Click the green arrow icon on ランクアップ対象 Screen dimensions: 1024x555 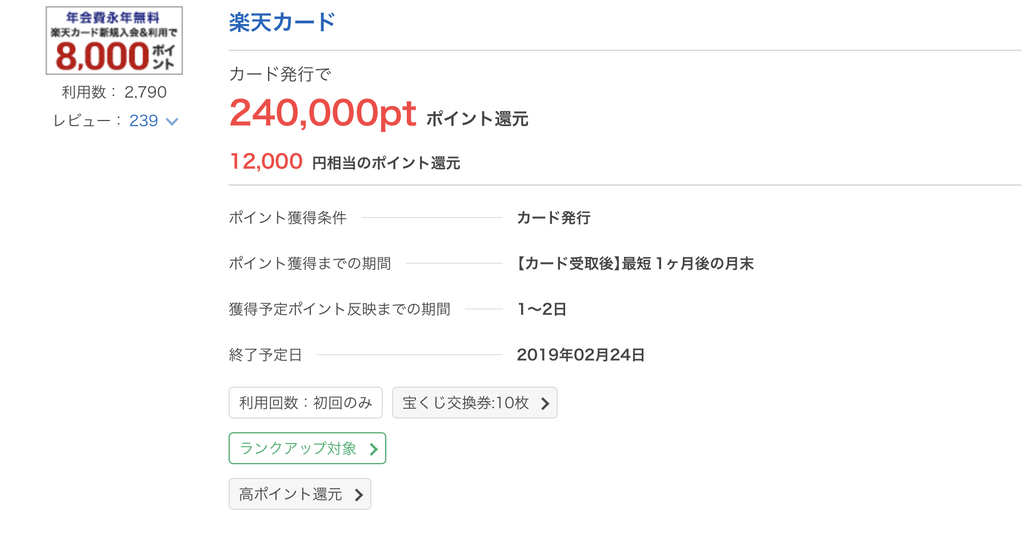pos(374,449)
